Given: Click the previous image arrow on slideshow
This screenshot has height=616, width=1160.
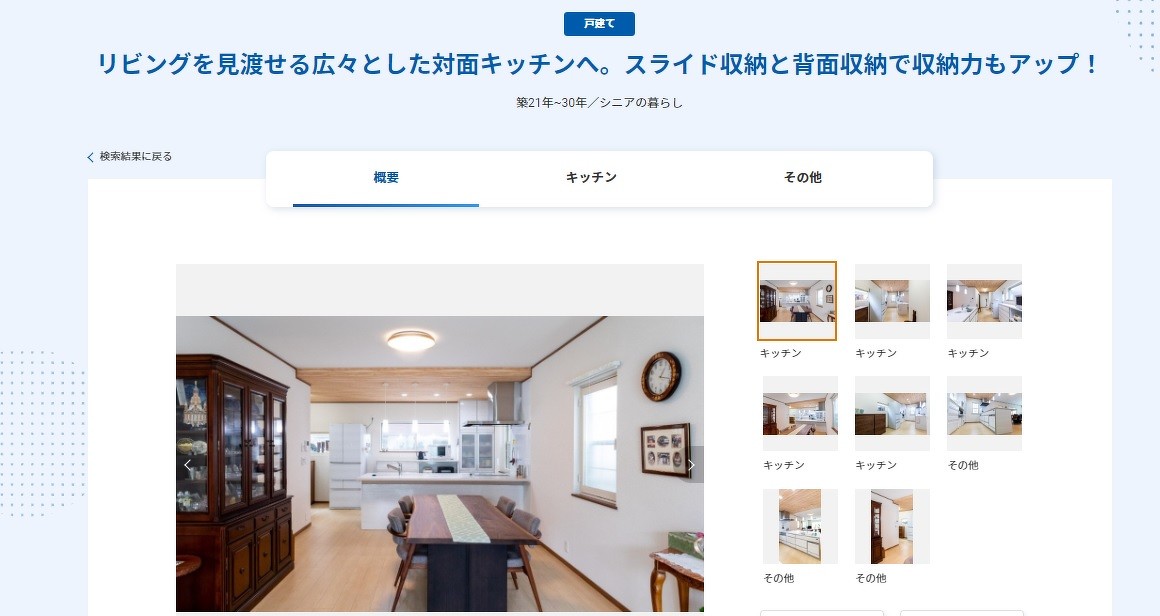Looking at the screenshot, I should coord(188,464).
